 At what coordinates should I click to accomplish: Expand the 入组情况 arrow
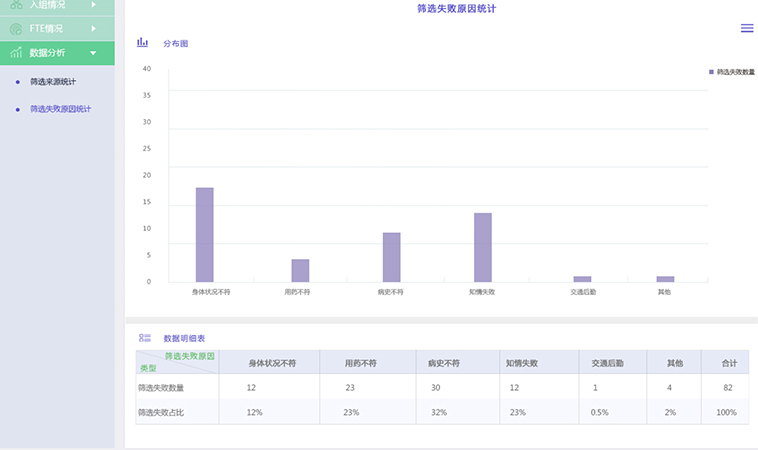click(93, 5)
